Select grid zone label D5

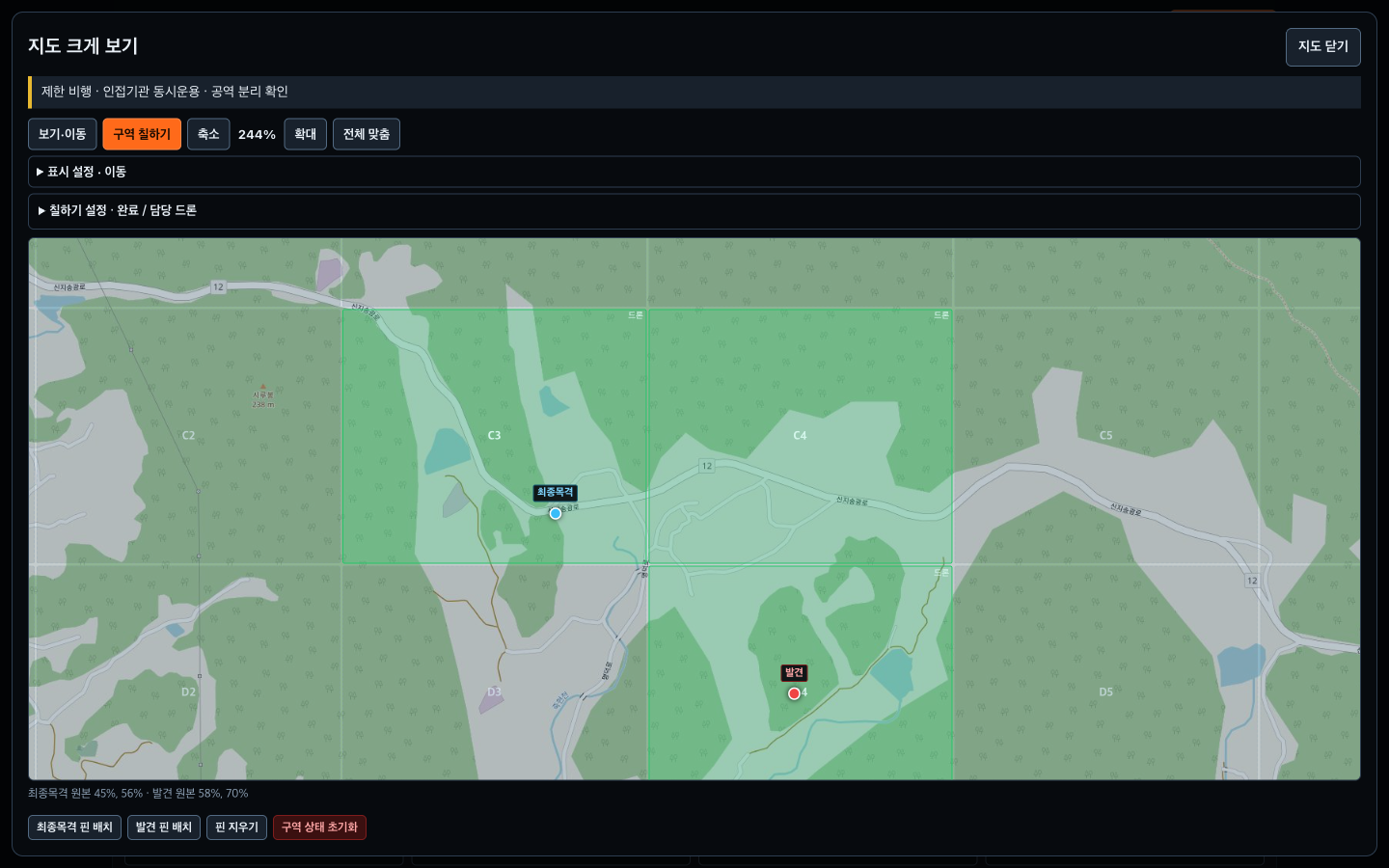1105,692
